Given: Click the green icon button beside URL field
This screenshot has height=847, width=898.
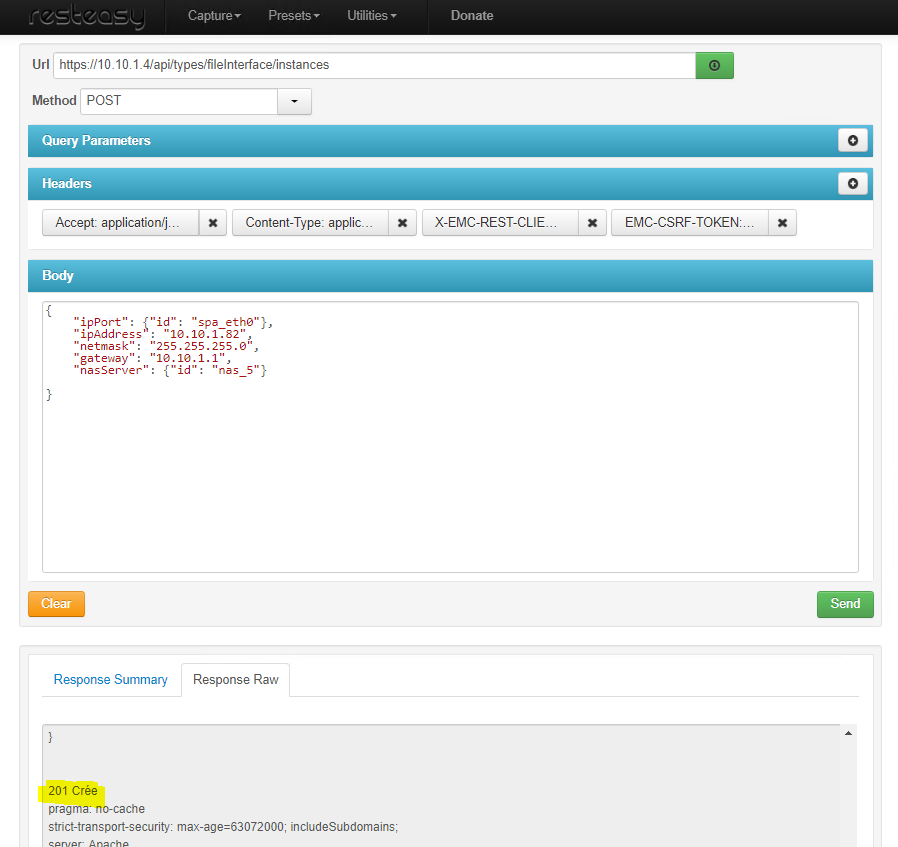Looking at the screenshot, I should tap(714, 65).
